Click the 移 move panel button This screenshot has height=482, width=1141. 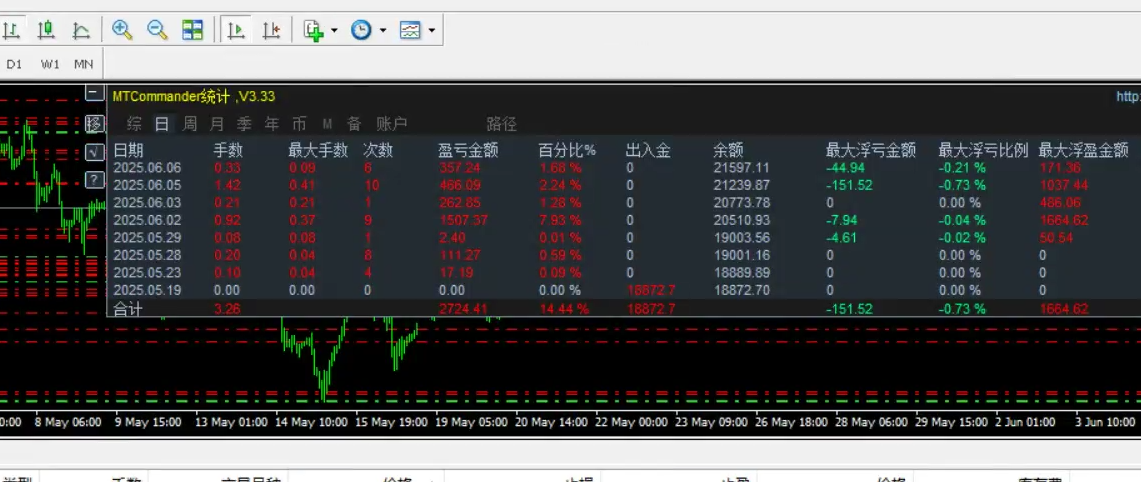click(94, 124)
